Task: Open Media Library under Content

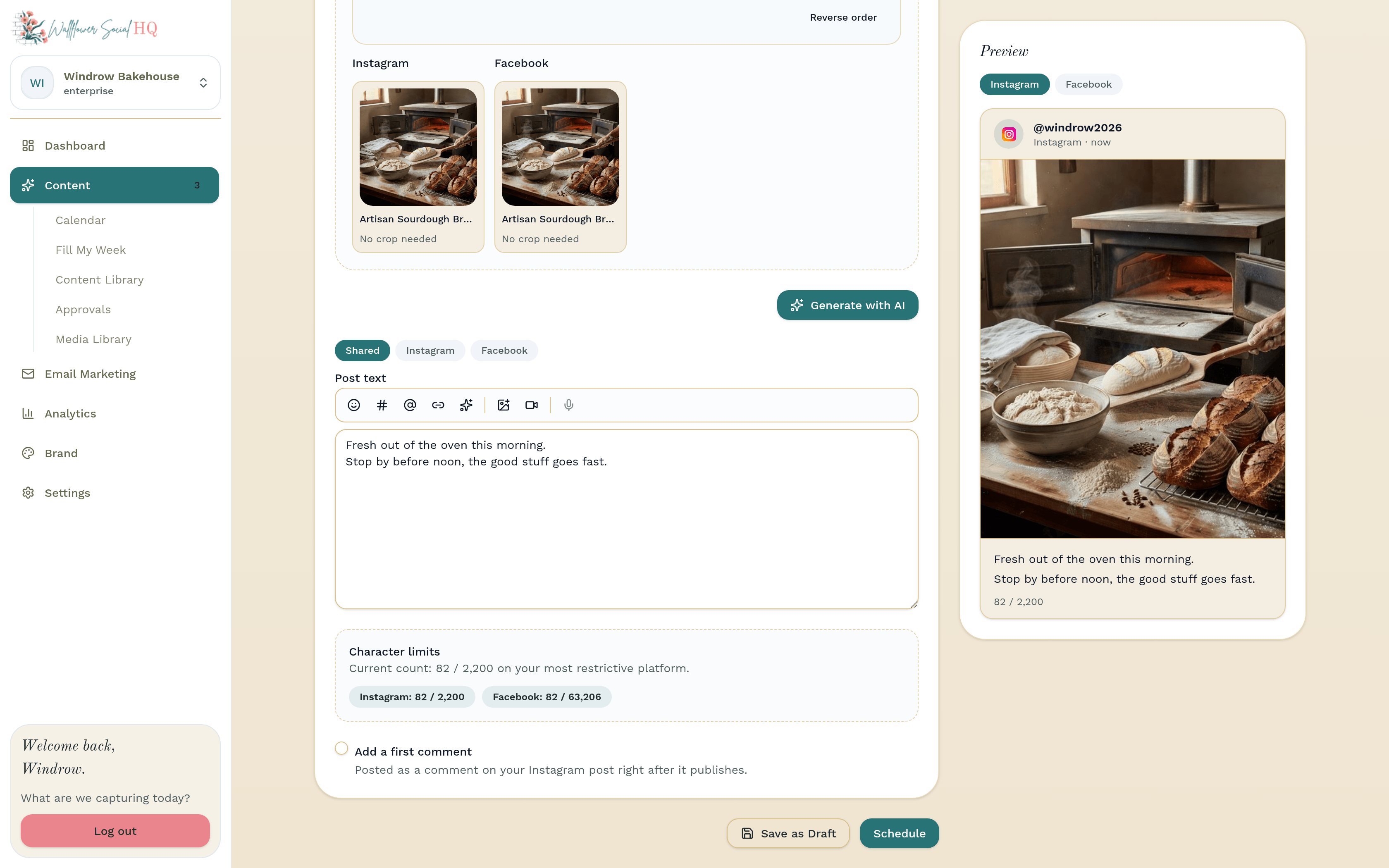Action: pyautogui.click(x=93, y=339)
